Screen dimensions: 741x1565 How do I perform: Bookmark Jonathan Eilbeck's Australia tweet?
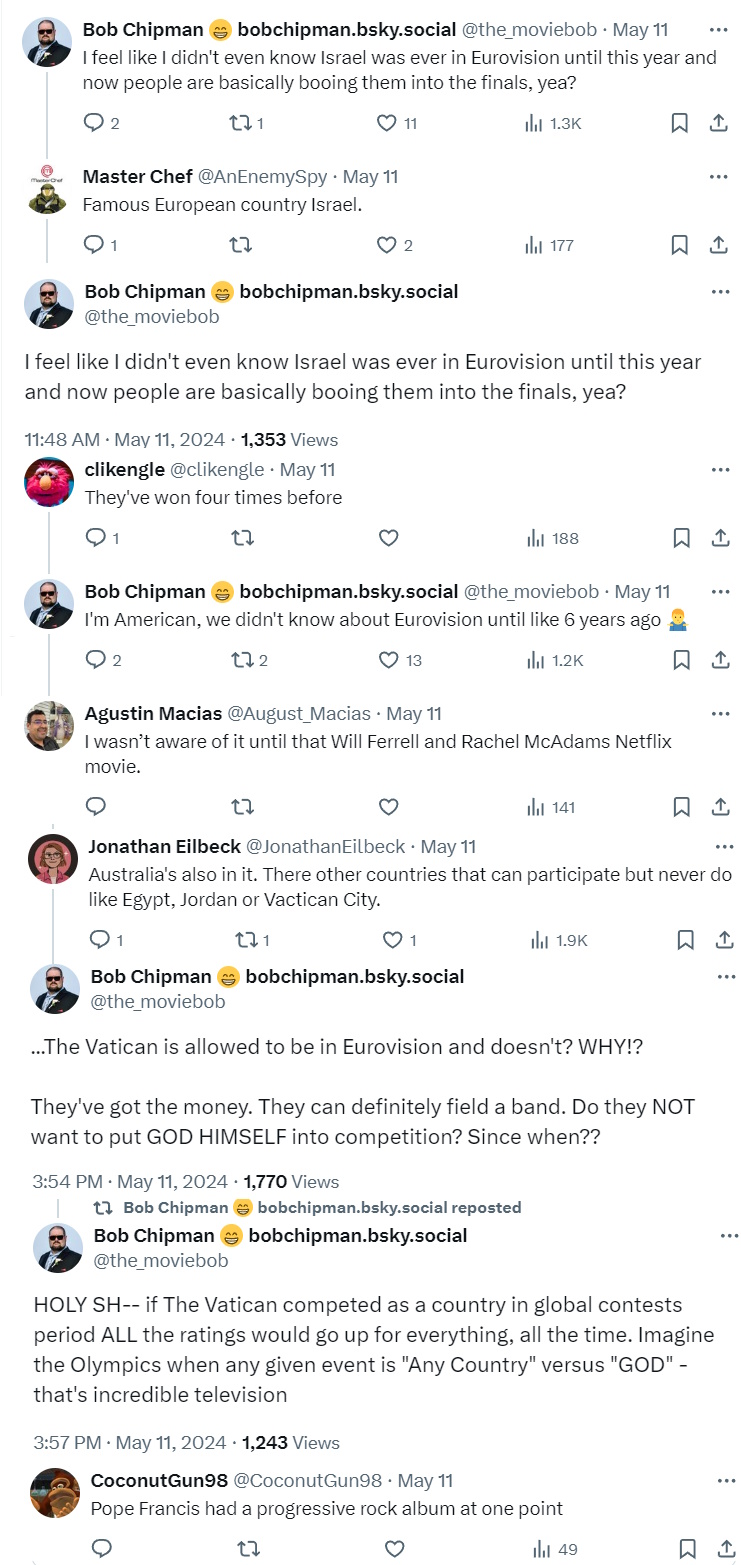tap(685, 940)
